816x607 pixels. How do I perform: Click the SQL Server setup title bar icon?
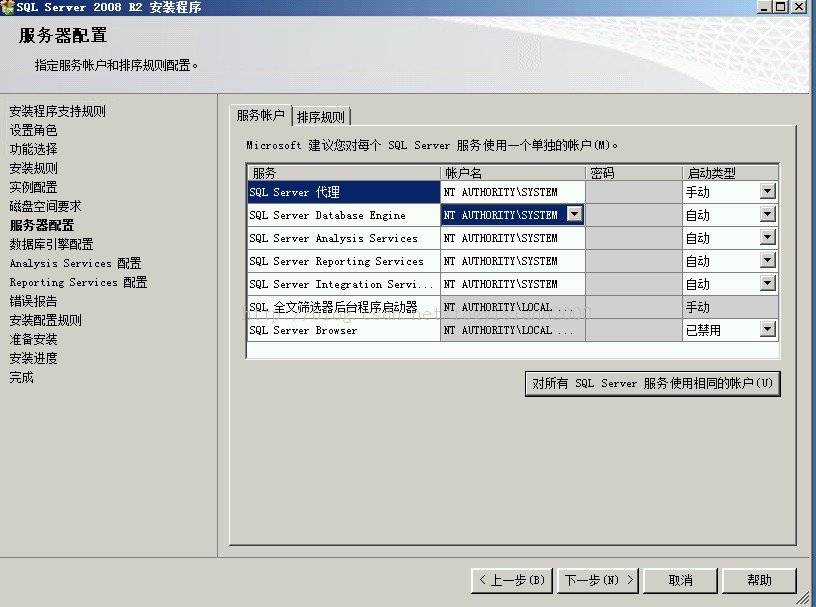click(7, 7)
